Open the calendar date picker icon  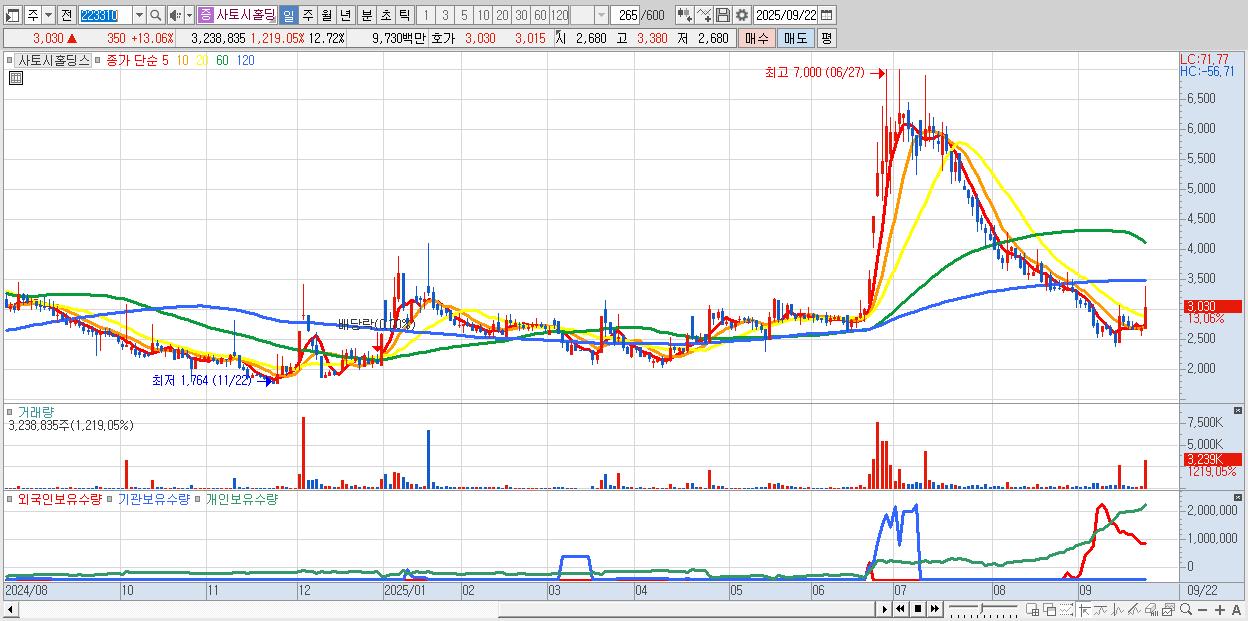point(827,15)
